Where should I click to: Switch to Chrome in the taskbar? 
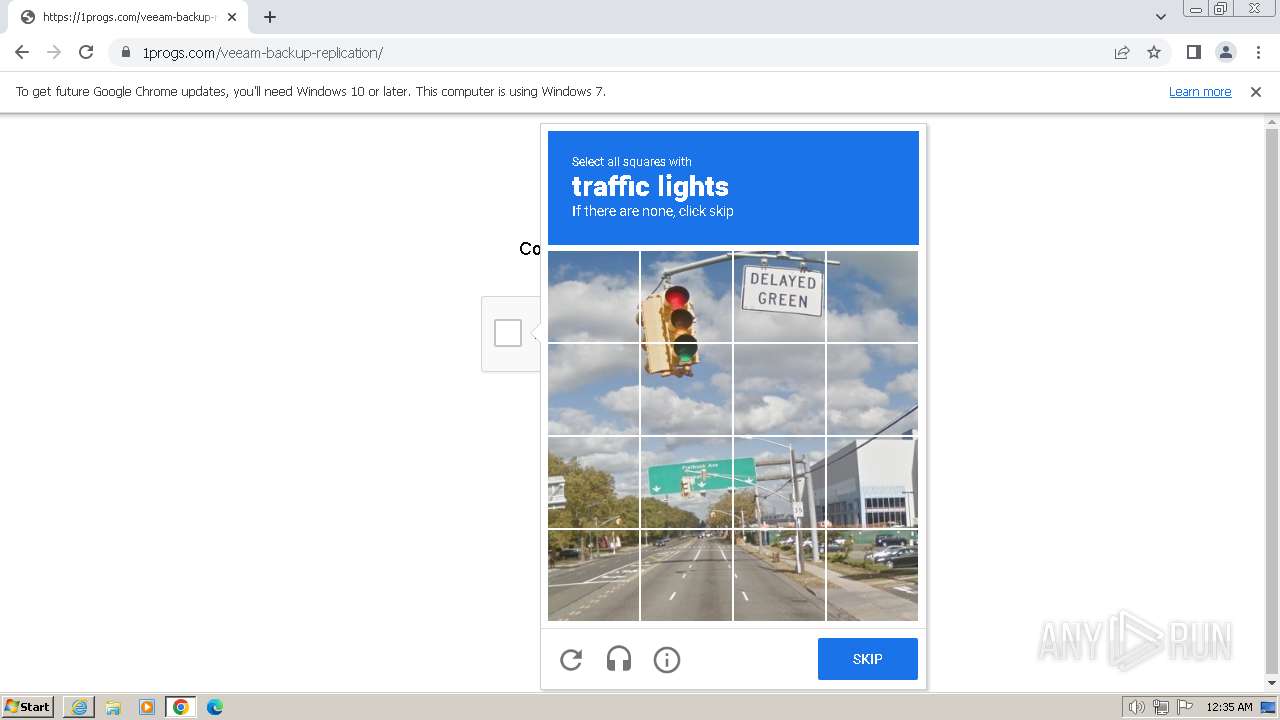coord(181,707)
